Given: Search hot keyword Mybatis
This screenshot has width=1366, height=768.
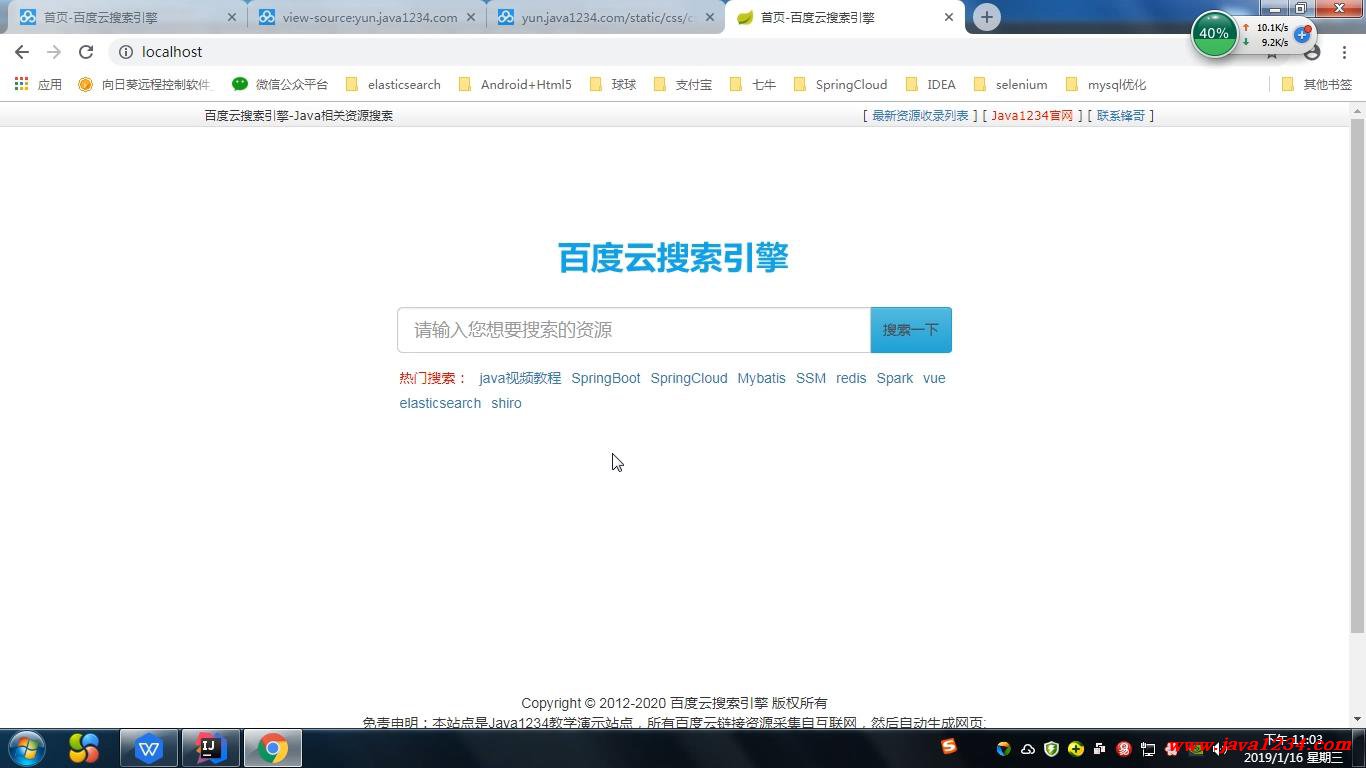Looking at the screenshot, I should point(762,378).
